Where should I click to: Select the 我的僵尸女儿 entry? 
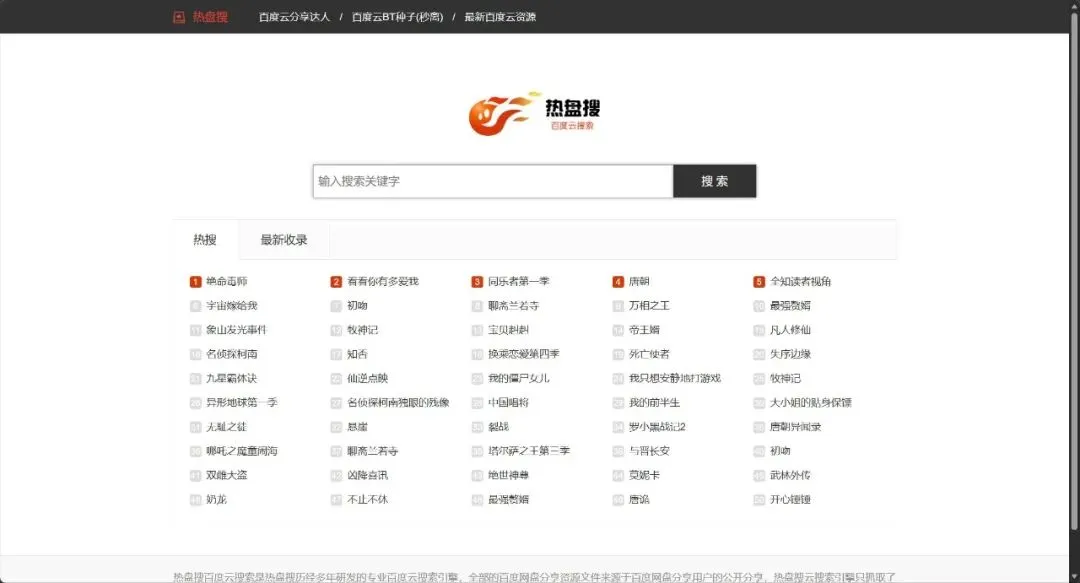519,378
